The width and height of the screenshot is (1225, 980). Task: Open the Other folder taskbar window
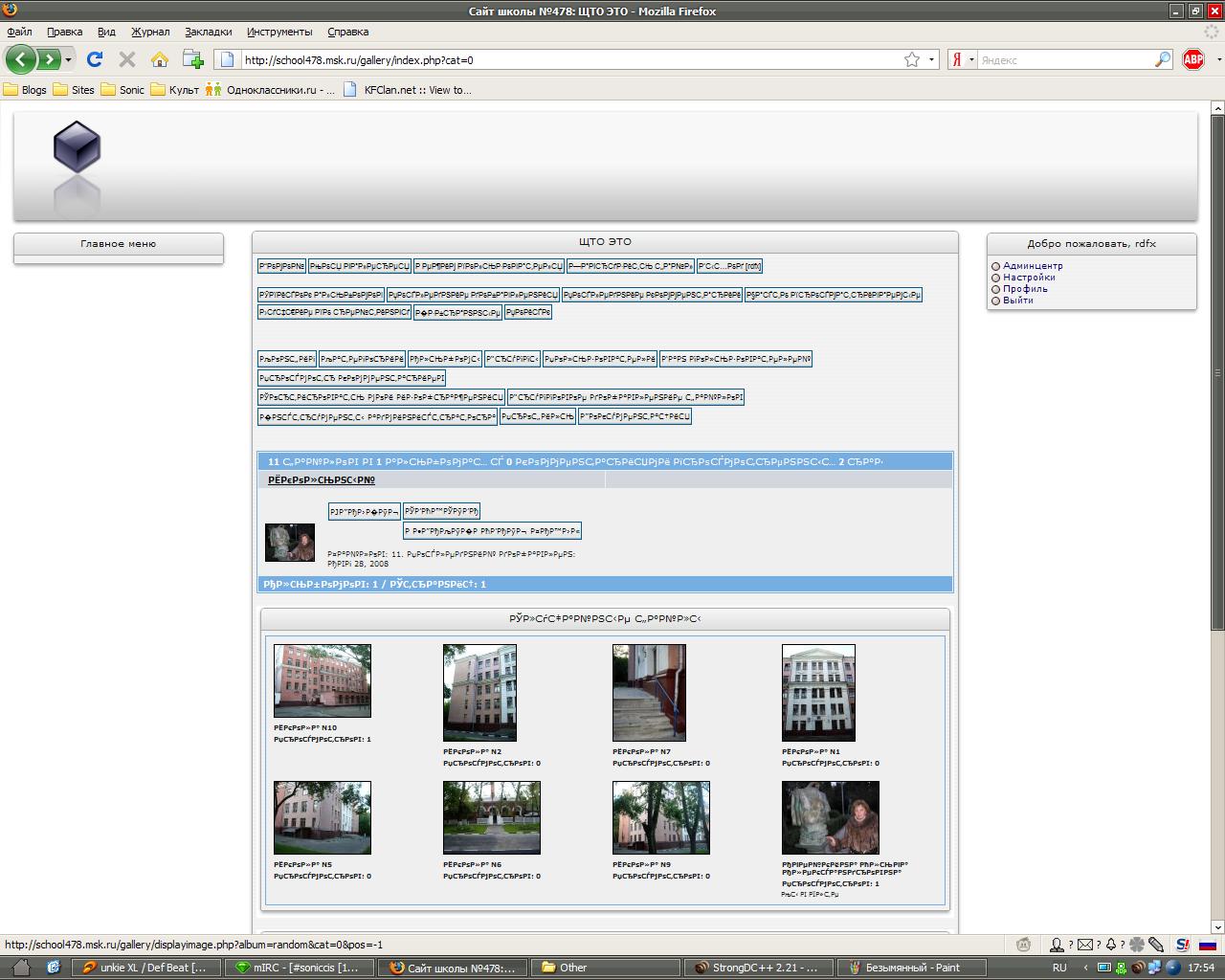click(605, 968)
